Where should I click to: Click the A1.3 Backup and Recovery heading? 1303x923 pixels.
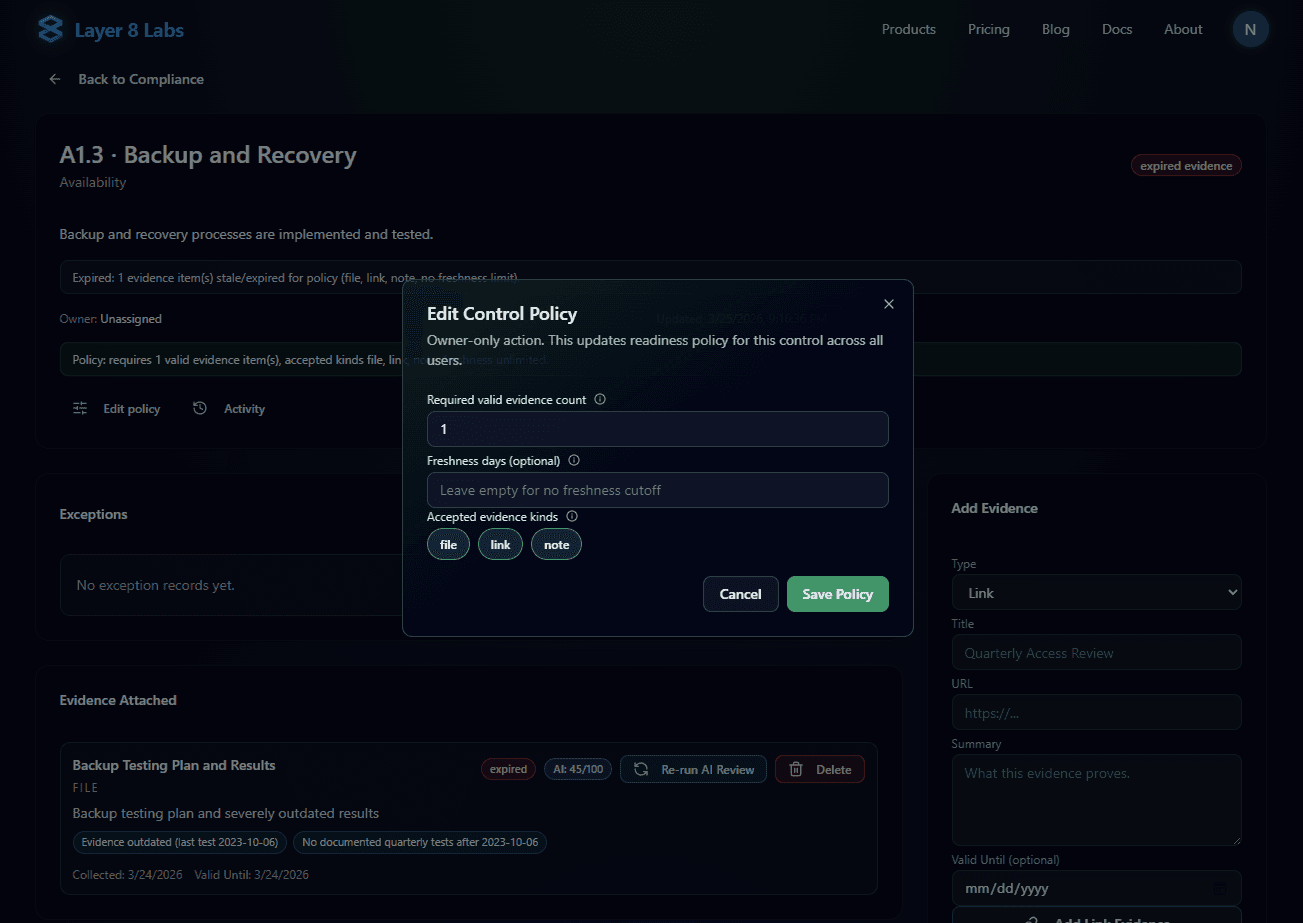208,155
